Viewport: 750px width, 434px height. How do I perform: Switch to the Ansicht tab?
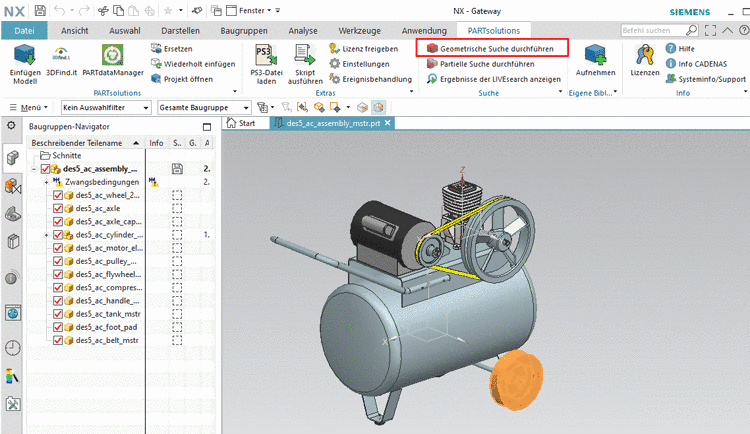(75, 31)
